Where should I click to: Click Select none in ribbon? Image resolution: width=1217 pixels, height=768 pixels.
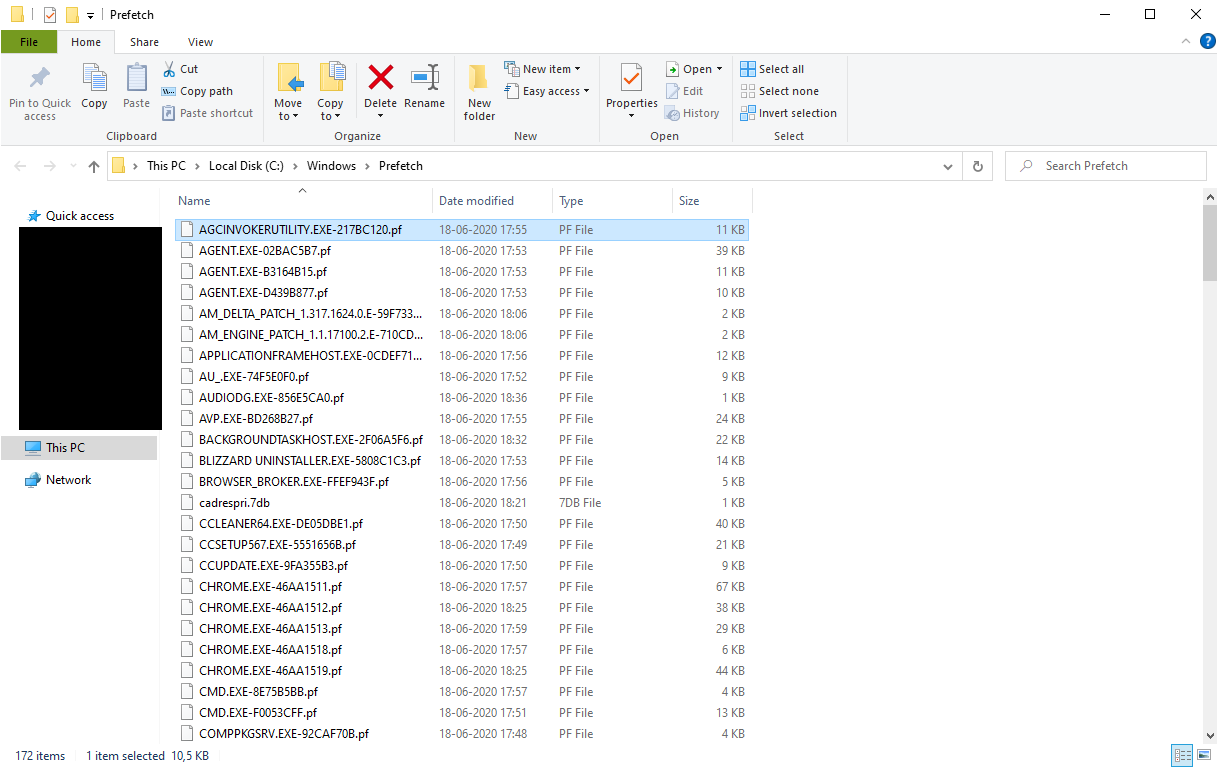779,91
